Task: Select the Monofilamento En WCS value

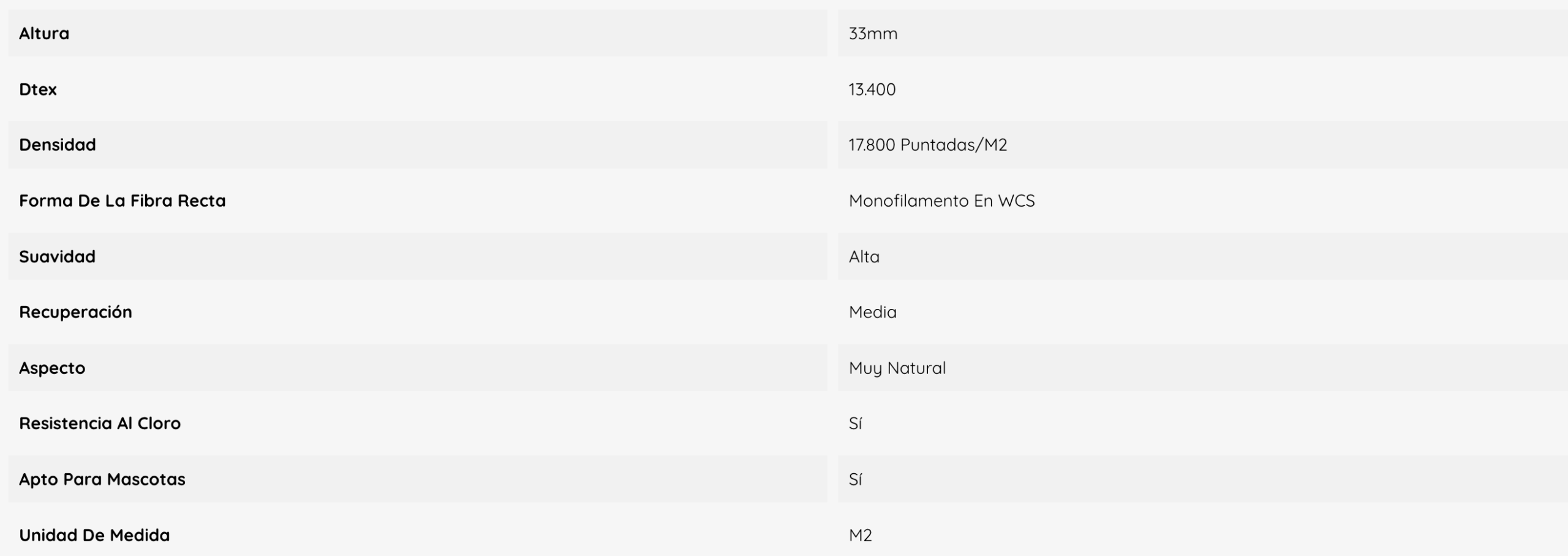Action: [x=941, y=200]
